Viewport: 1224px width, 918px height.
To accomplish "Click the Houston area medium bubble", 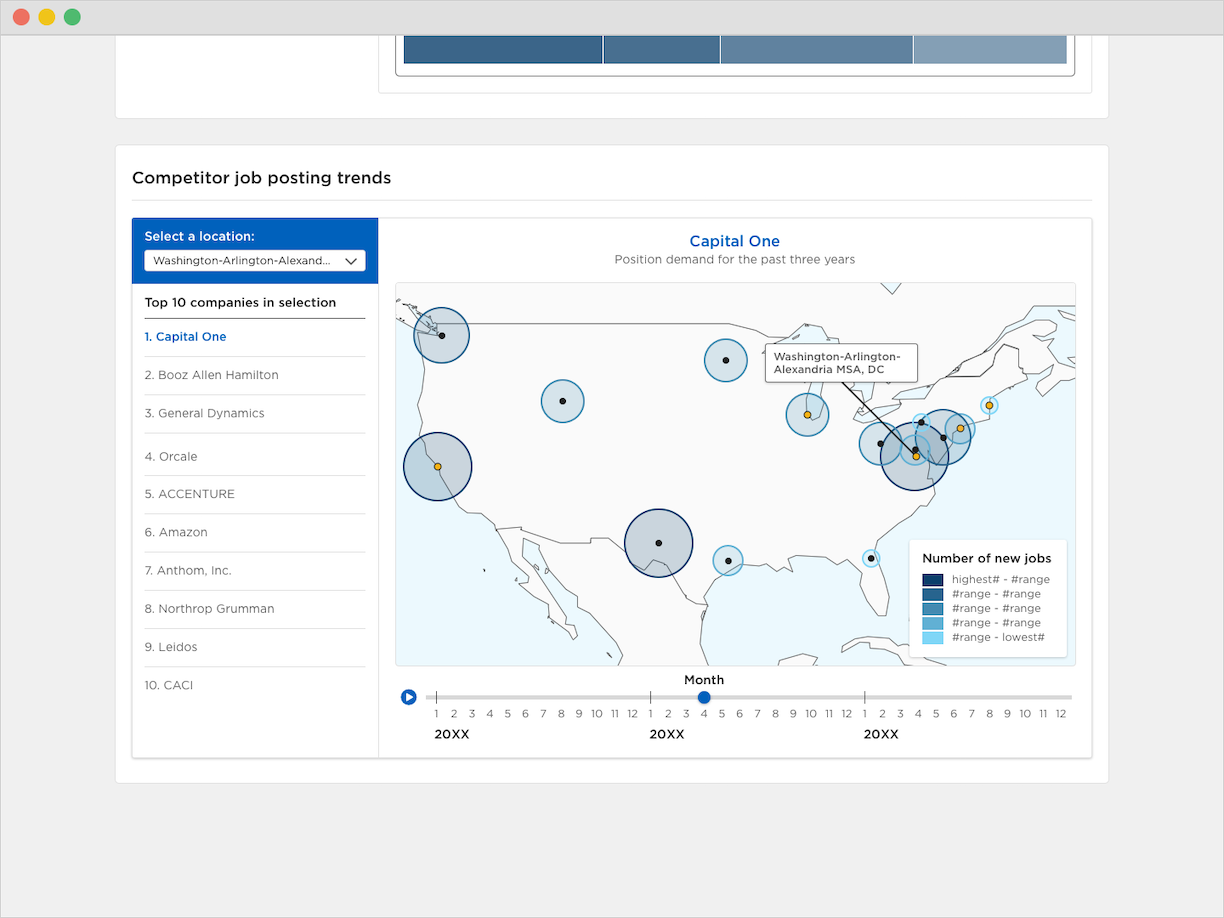I will (x=728, y=560).
